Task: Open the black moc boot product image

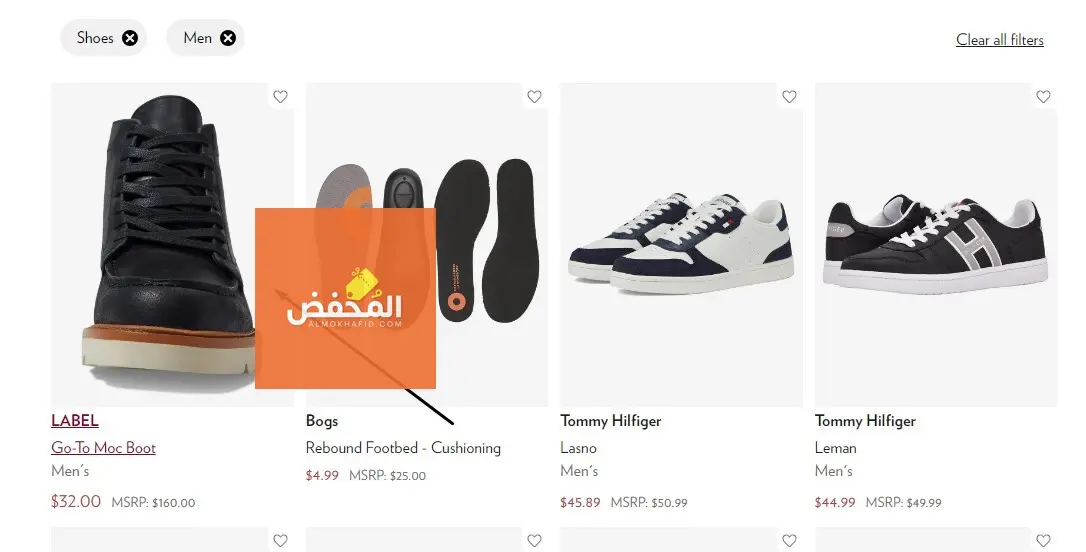Action: (160, 240)
